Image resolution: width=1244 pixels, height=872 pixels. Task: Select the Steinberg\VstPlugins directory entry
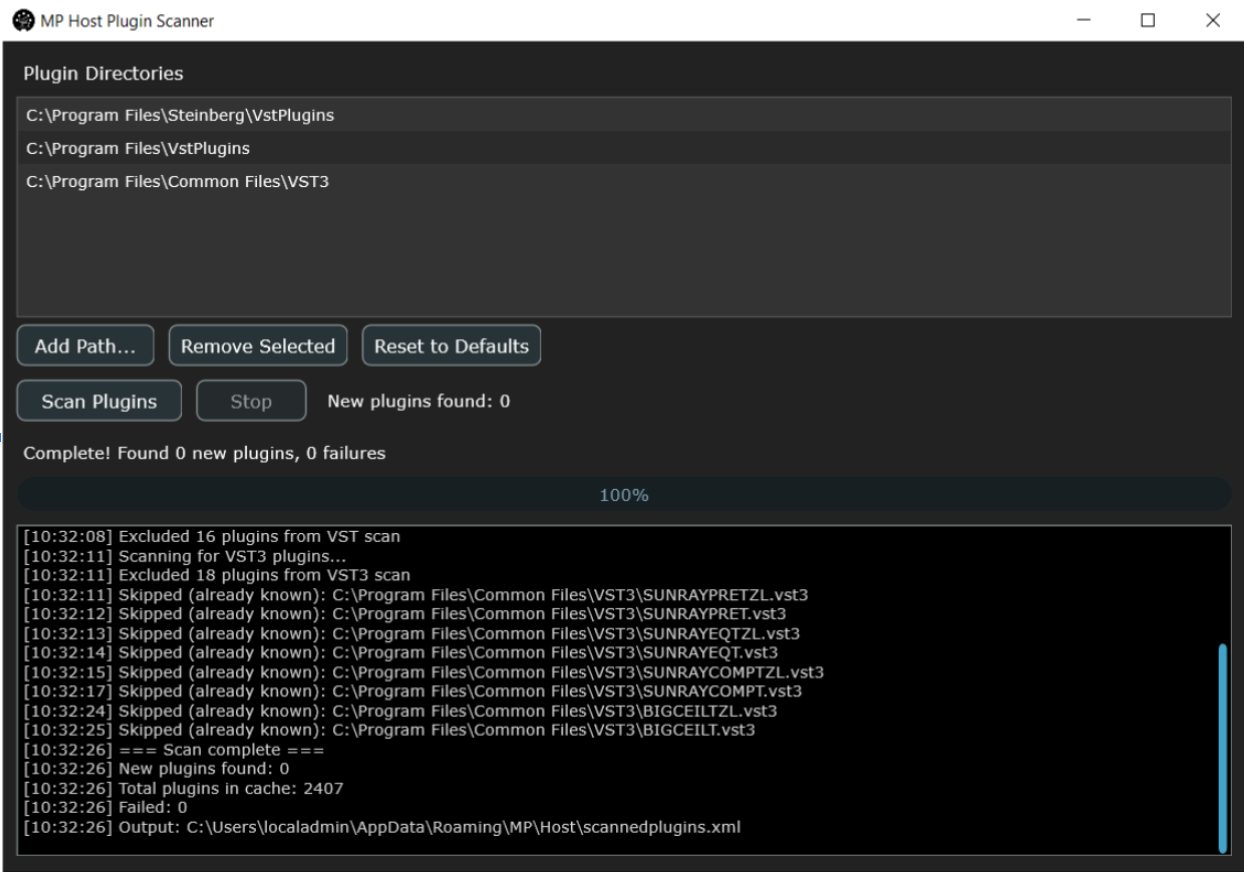click(x=180, y=115)
